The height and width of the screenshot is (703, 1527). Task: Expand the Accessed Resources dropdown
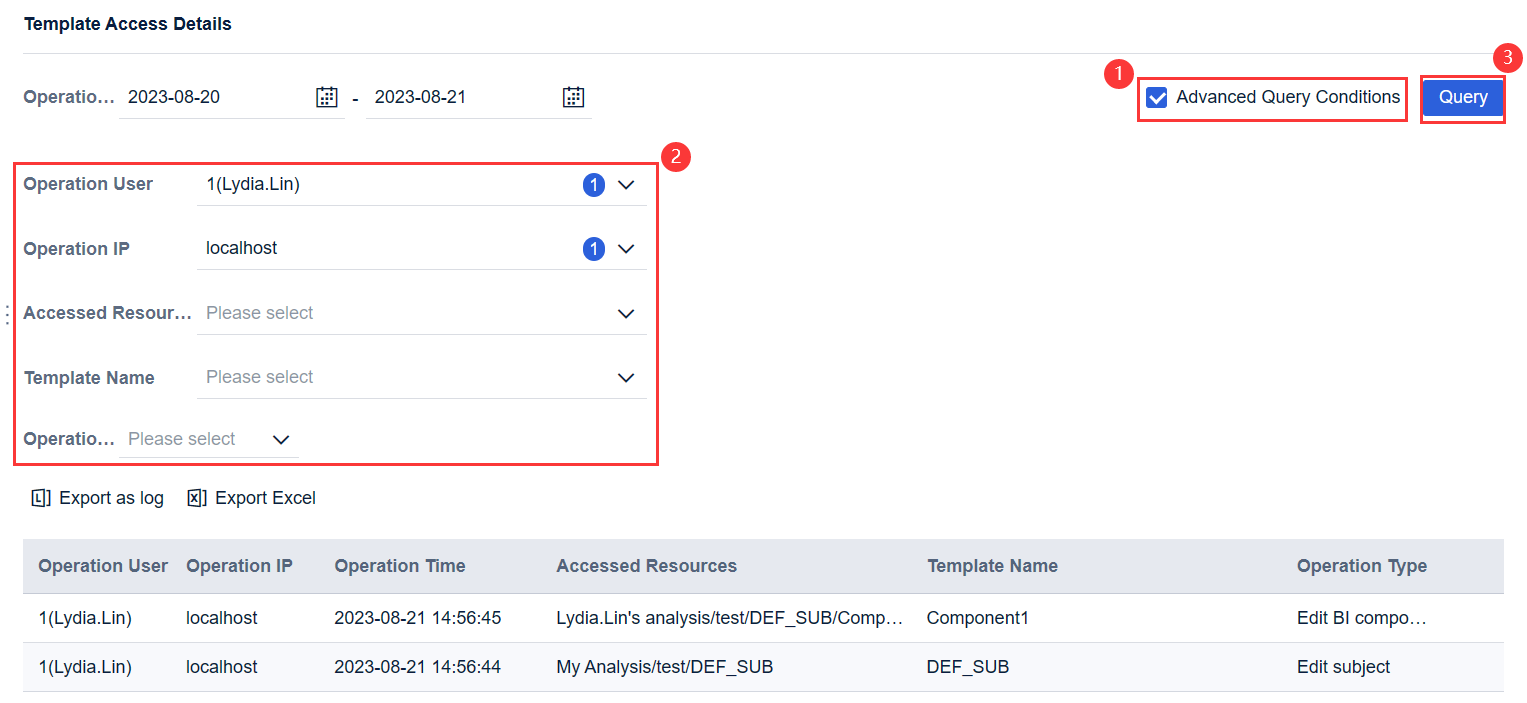point(626,313)
